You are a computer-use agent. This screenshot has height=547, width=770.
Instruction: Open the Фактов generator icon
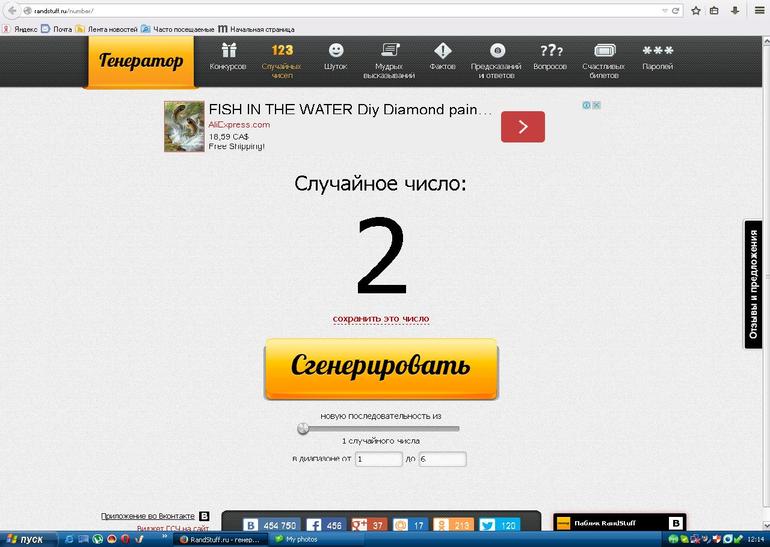[442, 51]
